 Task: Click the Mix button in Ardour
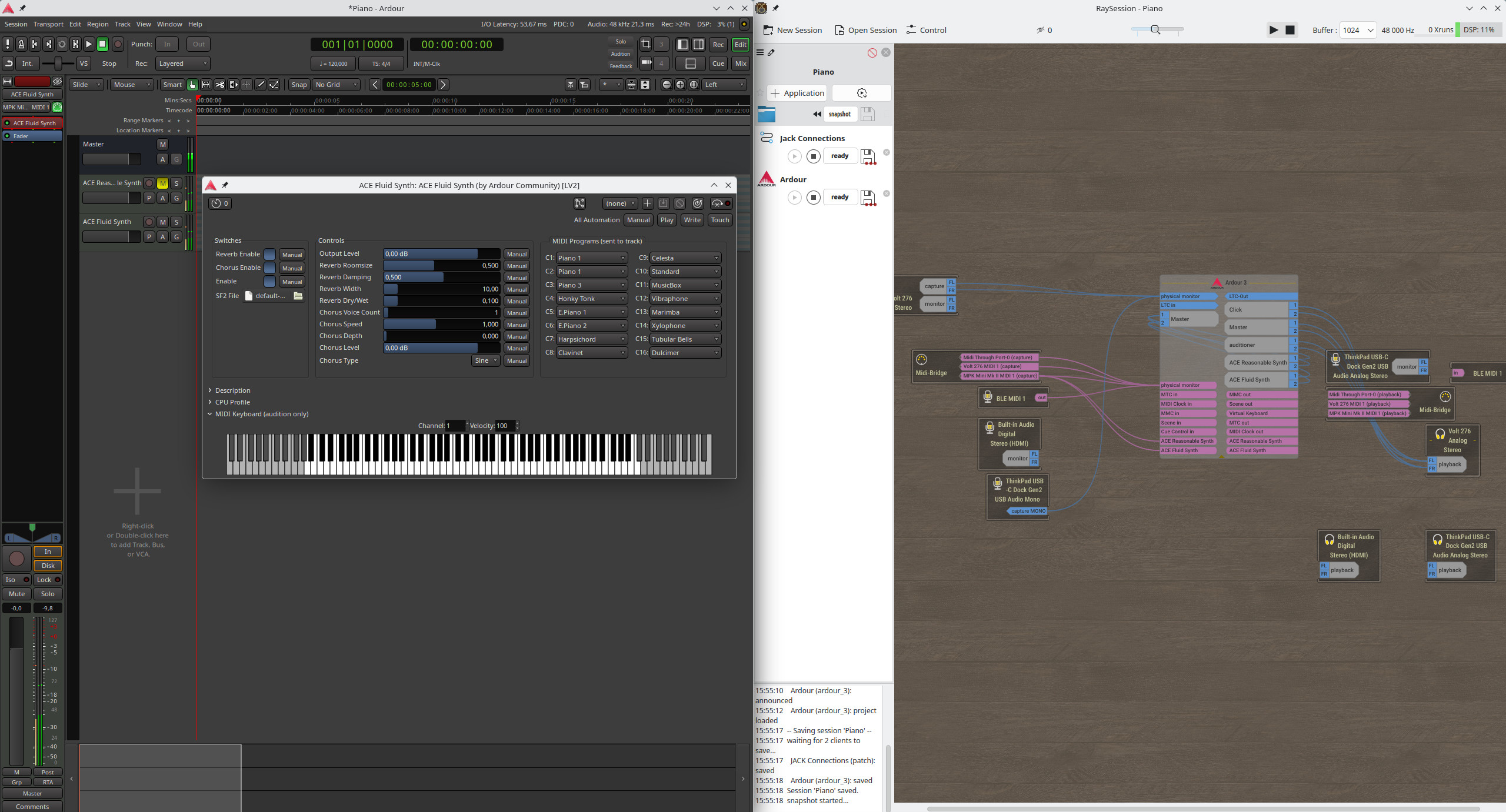[741, 64]
